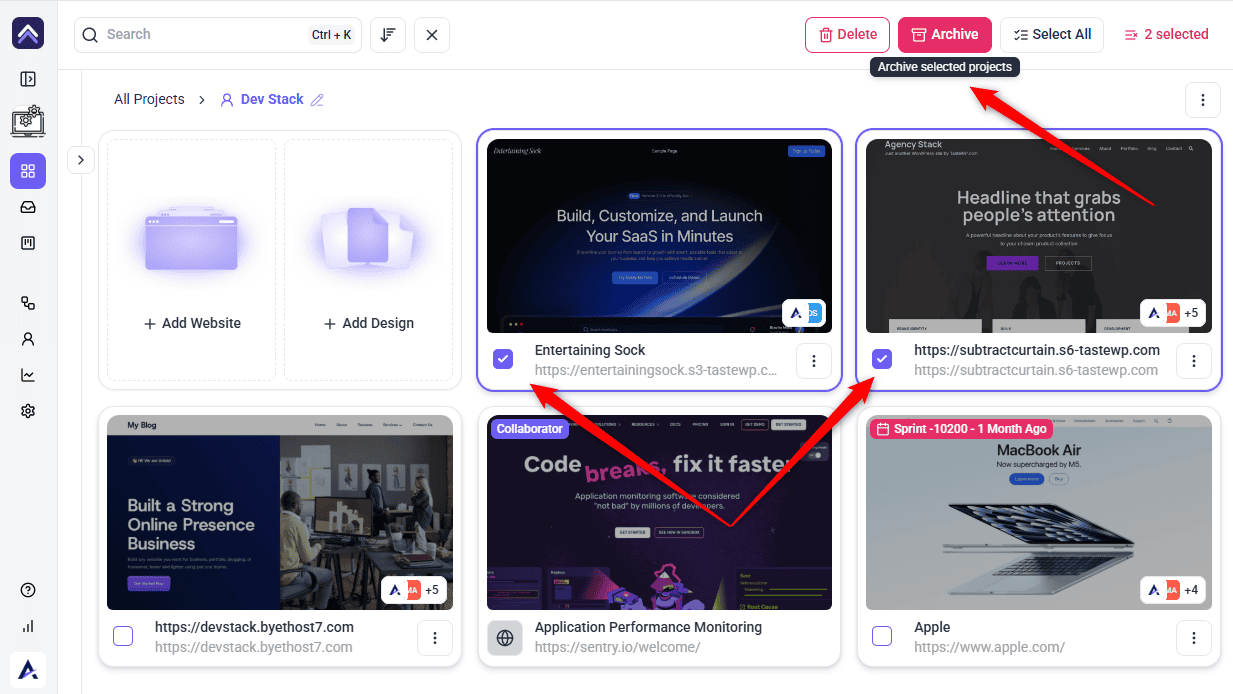The width and height of the screenshot is (1233, 694).
Task: Click the Entertaining Sock title
Action: click(x=590, y=350)
